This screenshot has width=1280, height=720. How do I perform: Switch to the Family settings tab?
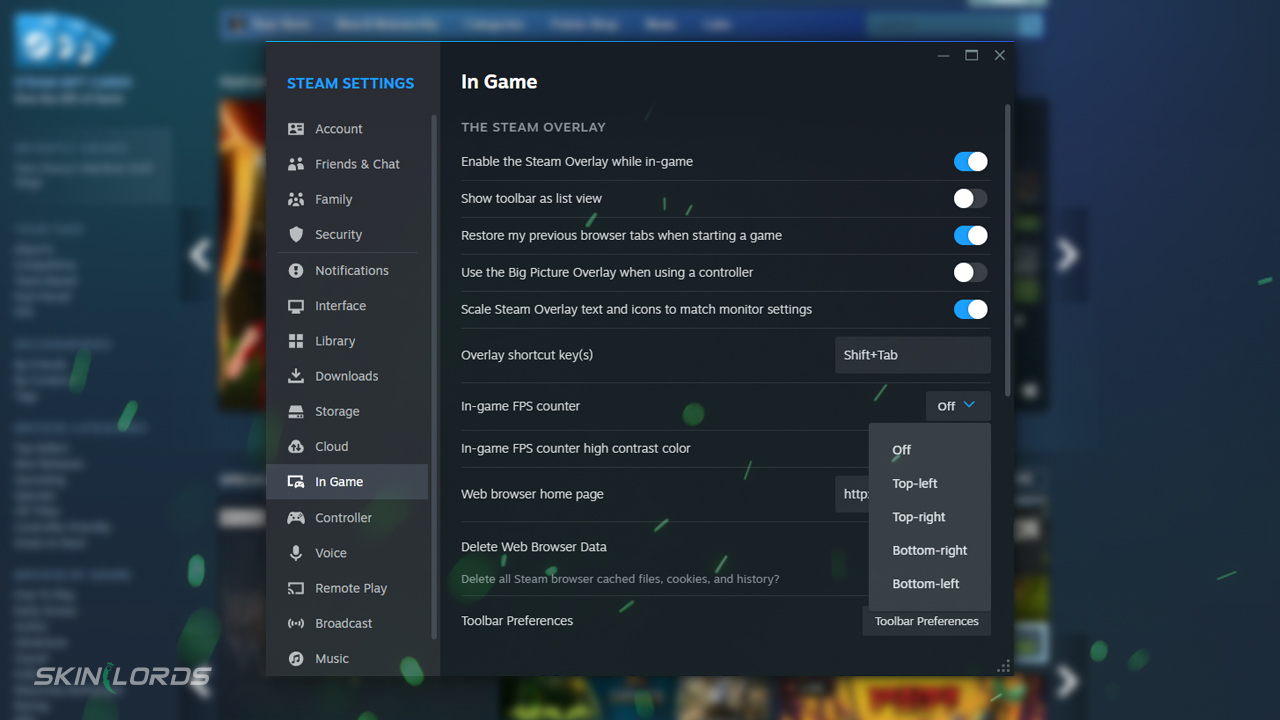pos(347,199)
